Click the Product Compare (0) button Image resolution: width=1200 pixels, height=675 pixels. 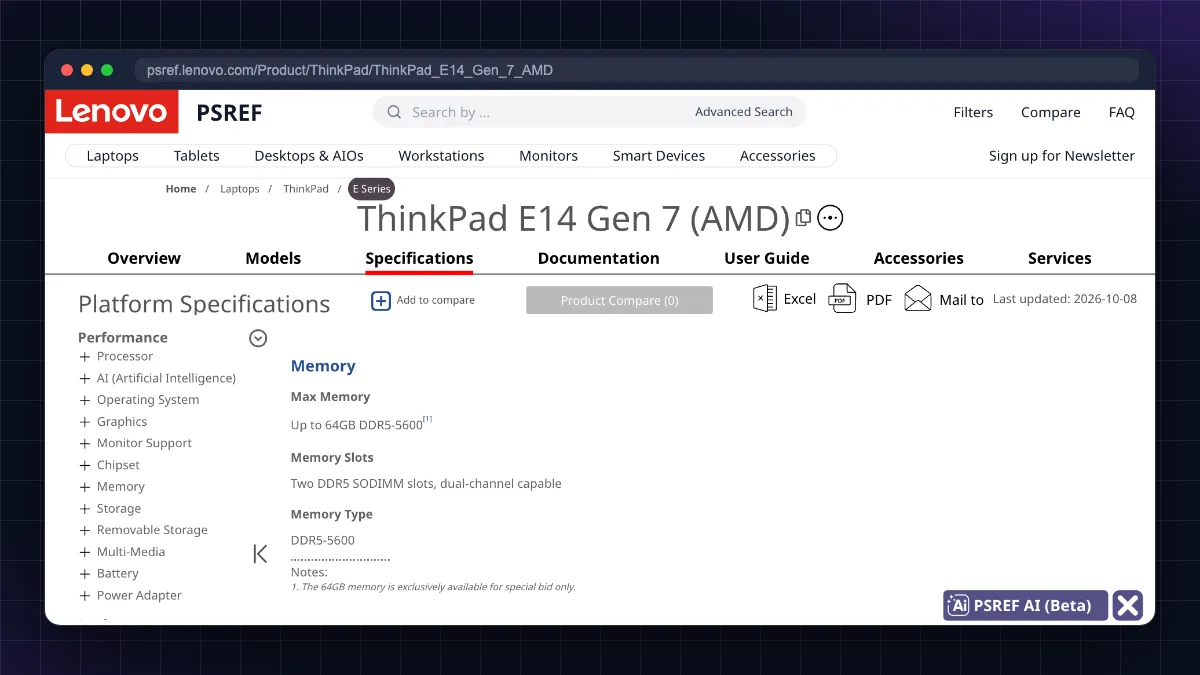click(x=619, y=300)
